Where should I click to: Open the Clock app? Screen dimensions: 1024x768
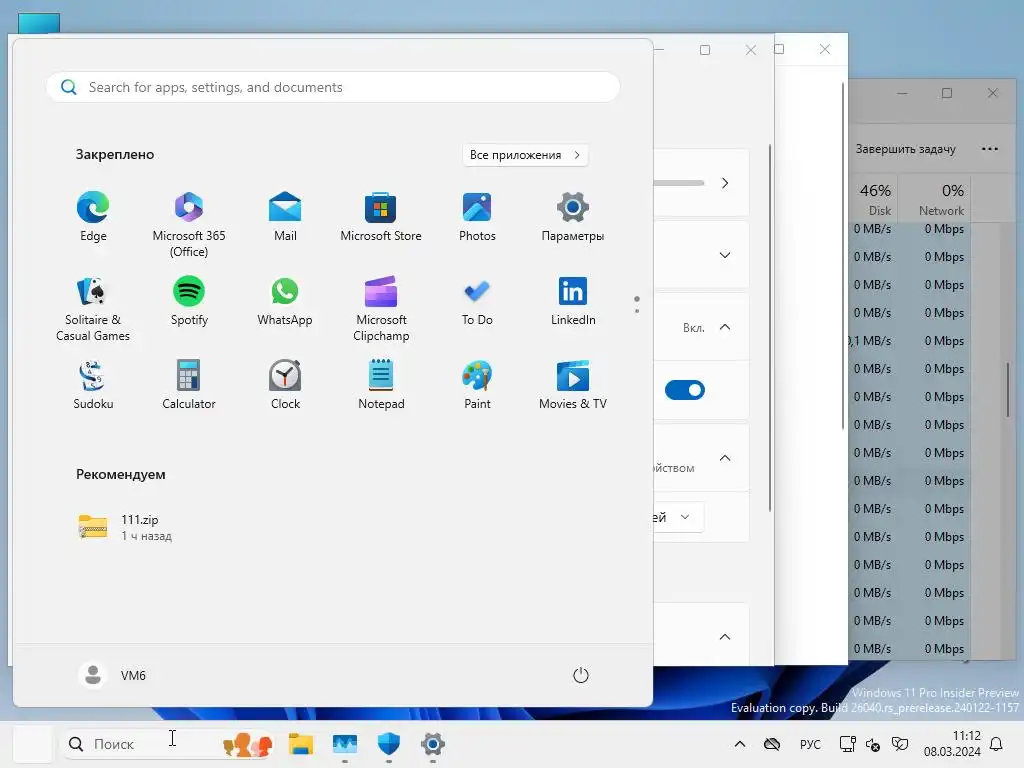pos(285,385)
